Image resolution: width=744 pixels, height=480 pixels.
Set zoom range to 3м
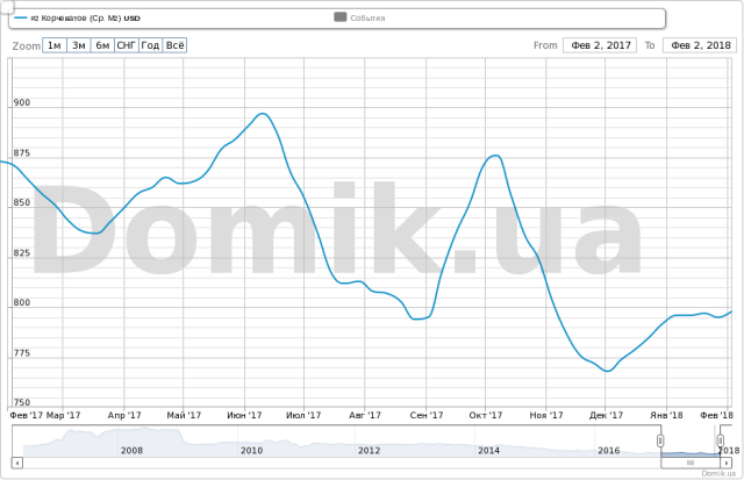point(79,46)
